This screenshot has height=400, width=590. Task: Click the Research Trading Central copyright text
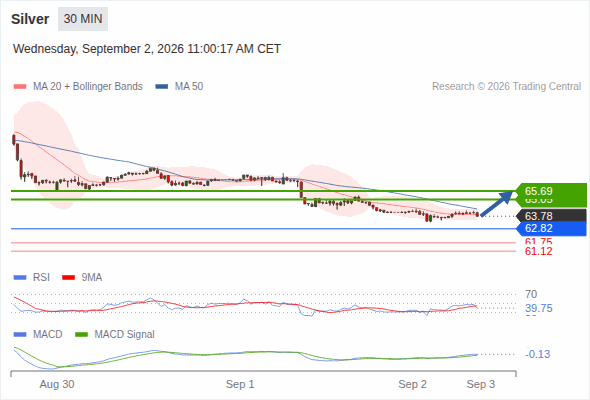point(506,87)
